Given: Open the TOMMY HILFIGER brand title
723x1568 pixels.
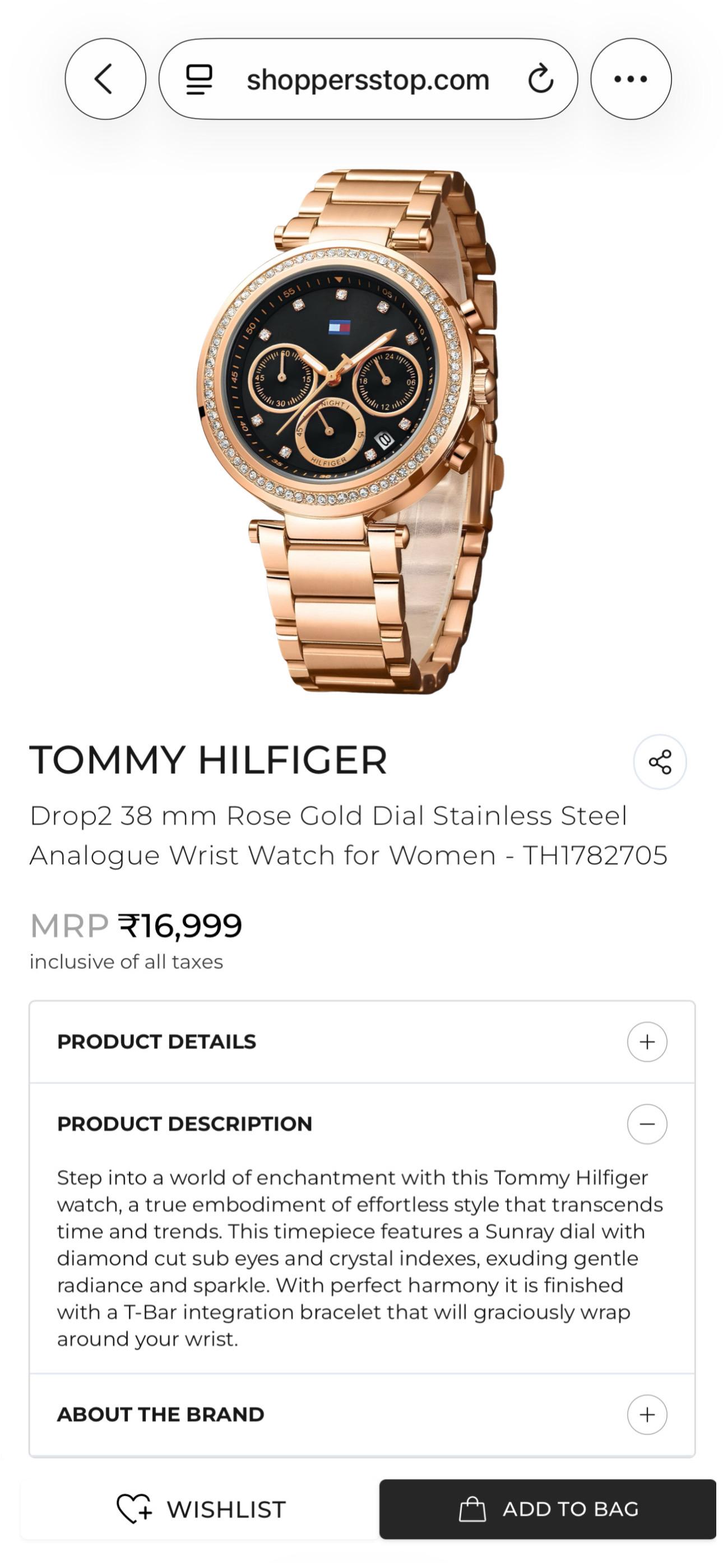Looking at the screenshot, I should (208, 760).
